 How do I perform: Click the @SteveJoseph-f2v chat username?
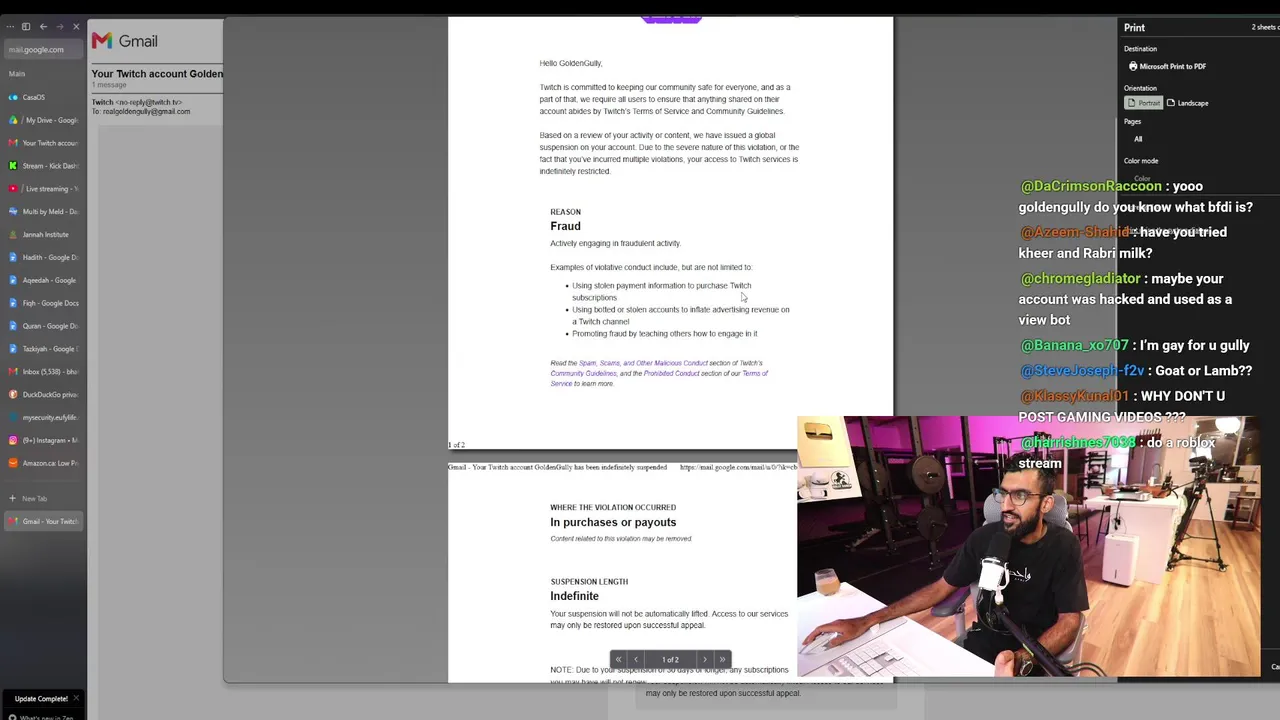click(x=1082, y=370)
